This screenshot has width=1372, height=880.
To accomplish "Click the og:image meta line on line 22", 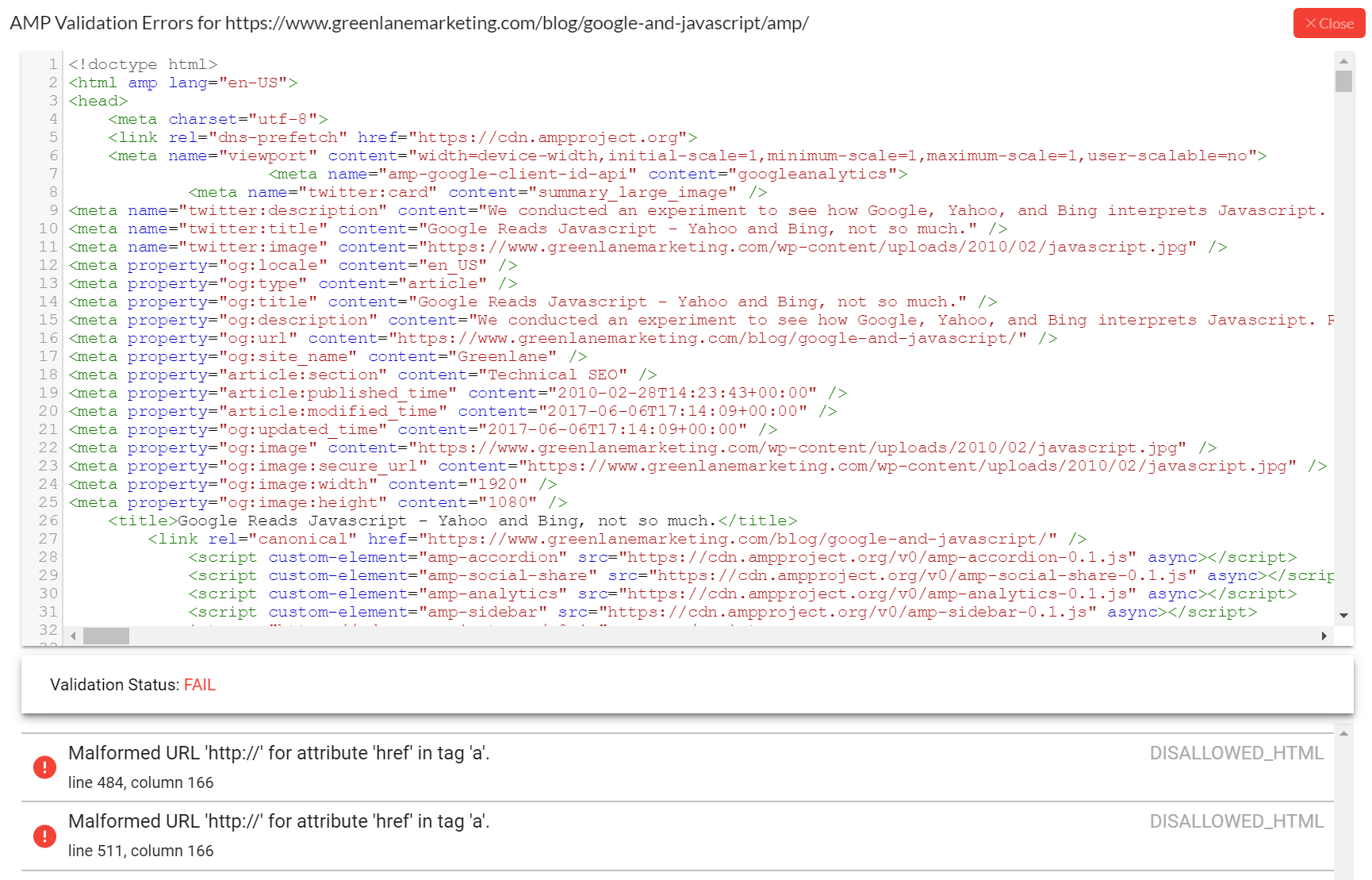I will pyautogui.click(x=643, y=448).
